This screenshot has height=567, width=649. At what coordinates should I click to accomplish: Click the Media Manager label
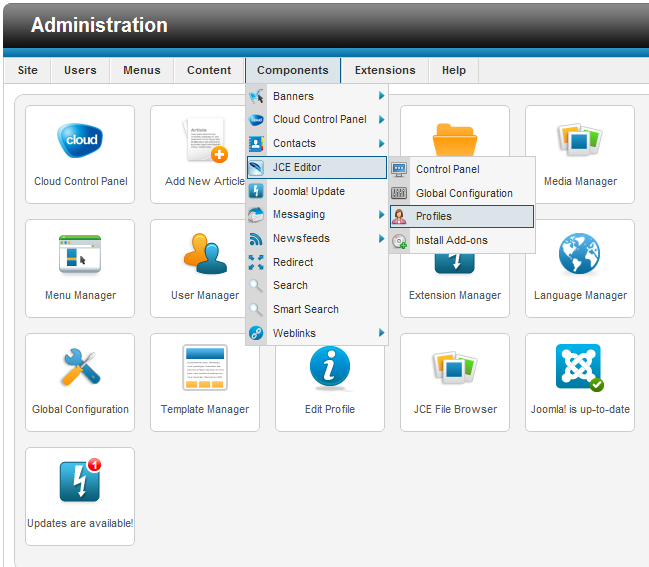[580, 181]
